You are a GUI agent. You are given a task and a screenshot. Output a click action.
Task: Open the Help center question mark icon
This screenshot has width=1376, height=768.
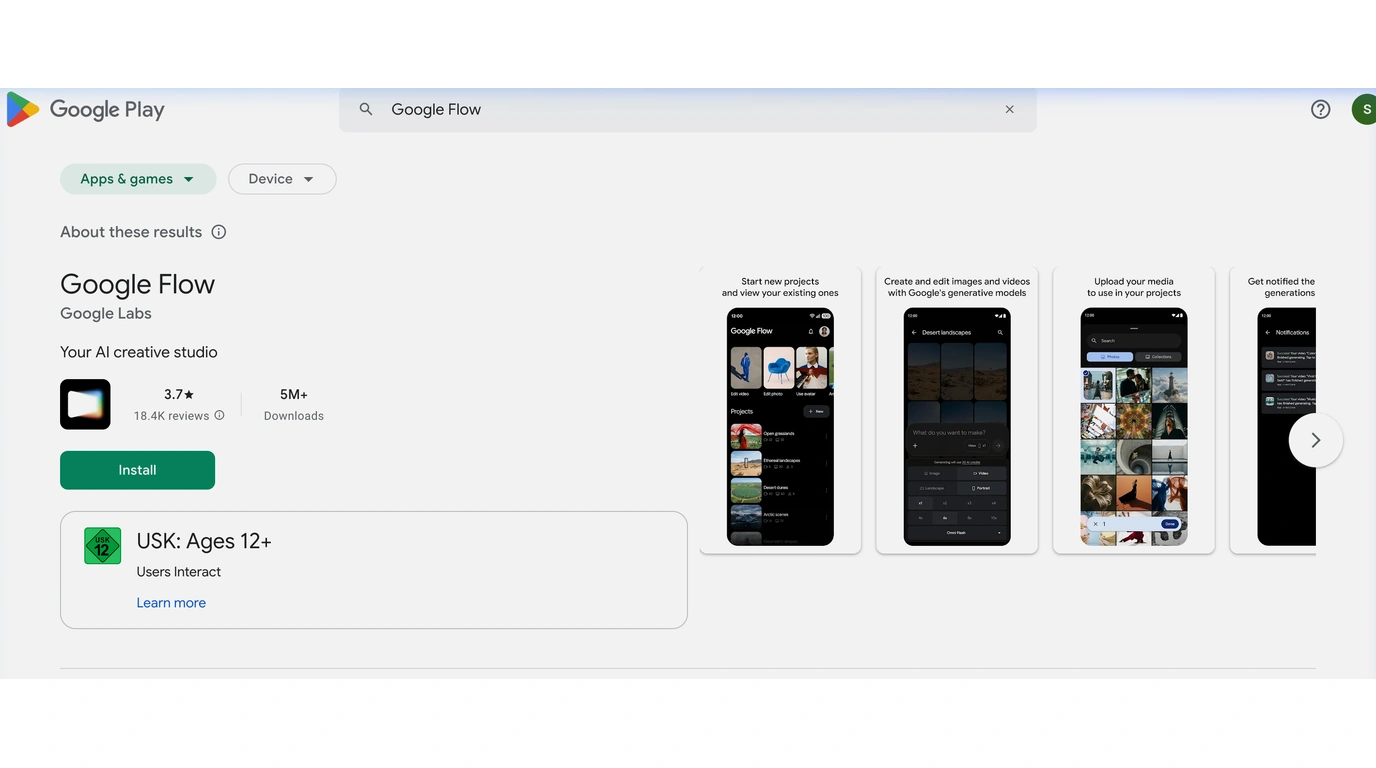point(1320,110)
